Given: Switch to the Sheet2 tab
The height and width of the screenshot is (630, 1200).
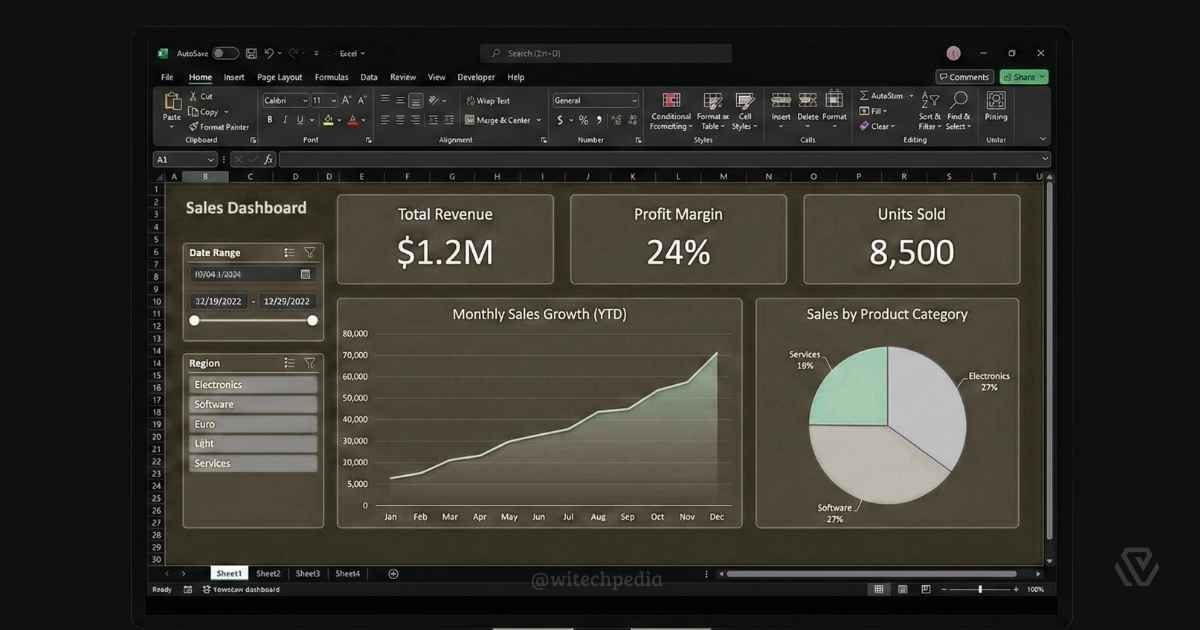Looking at the screenshot, I should [x=268, y=574].
